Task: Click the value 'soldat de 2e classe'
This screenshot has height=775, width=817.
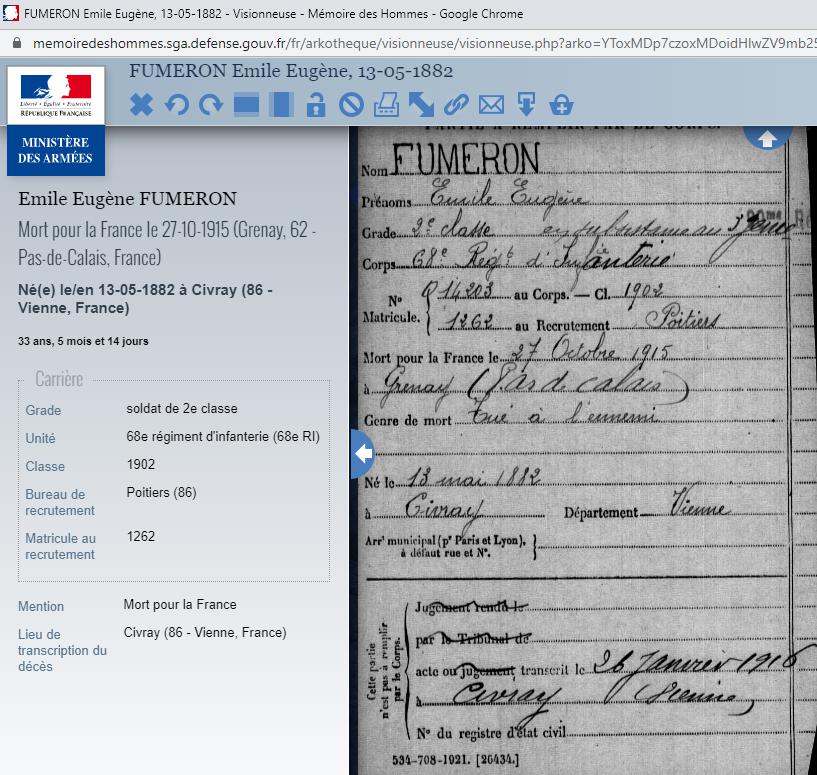Action: coord(182,409)
